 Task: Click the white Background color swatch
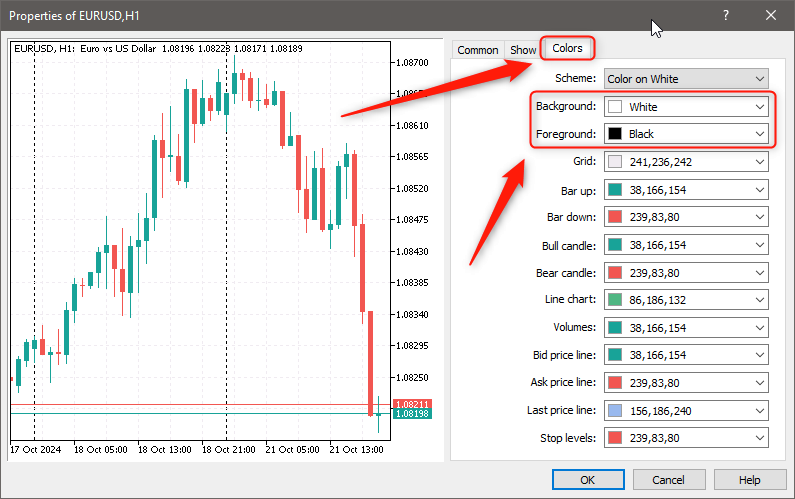(x=615, y=106)
